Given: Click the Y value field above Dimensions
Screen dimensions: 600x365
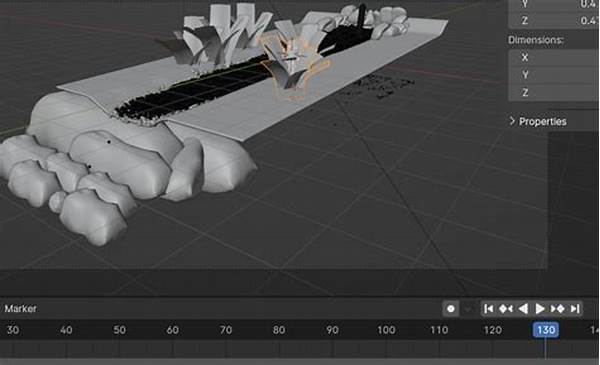Looking at the screenshot, I should click(x=554, y=4).
